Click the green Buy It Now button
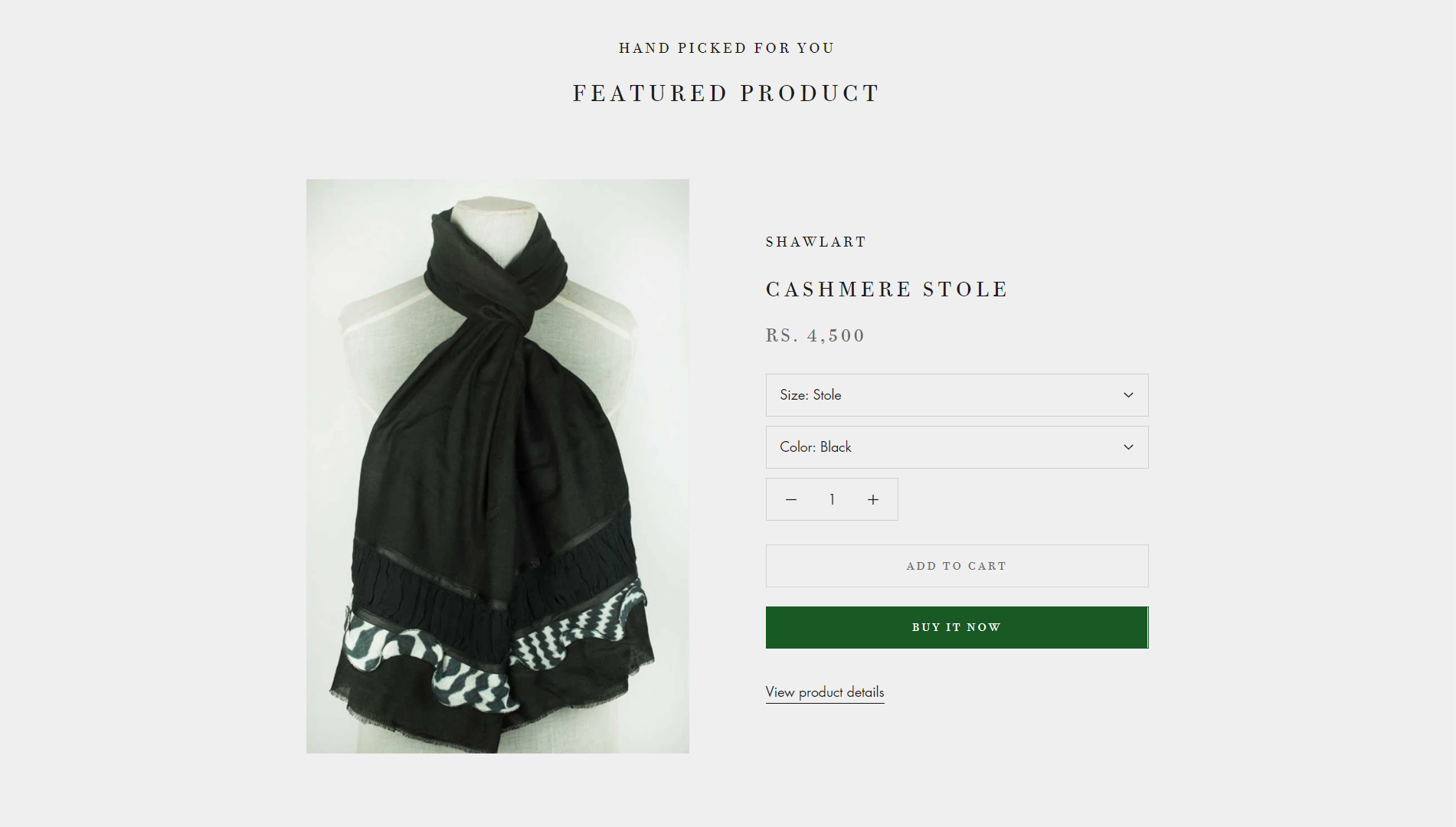This screenshot has width=1456, height=827. (957, 627)
